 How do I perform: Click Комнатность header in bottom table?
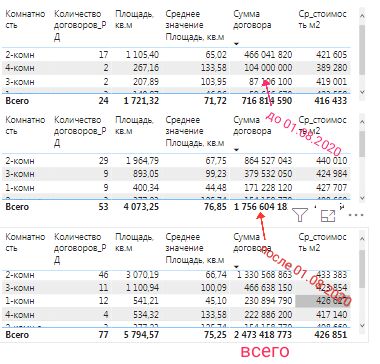[25, 242]
